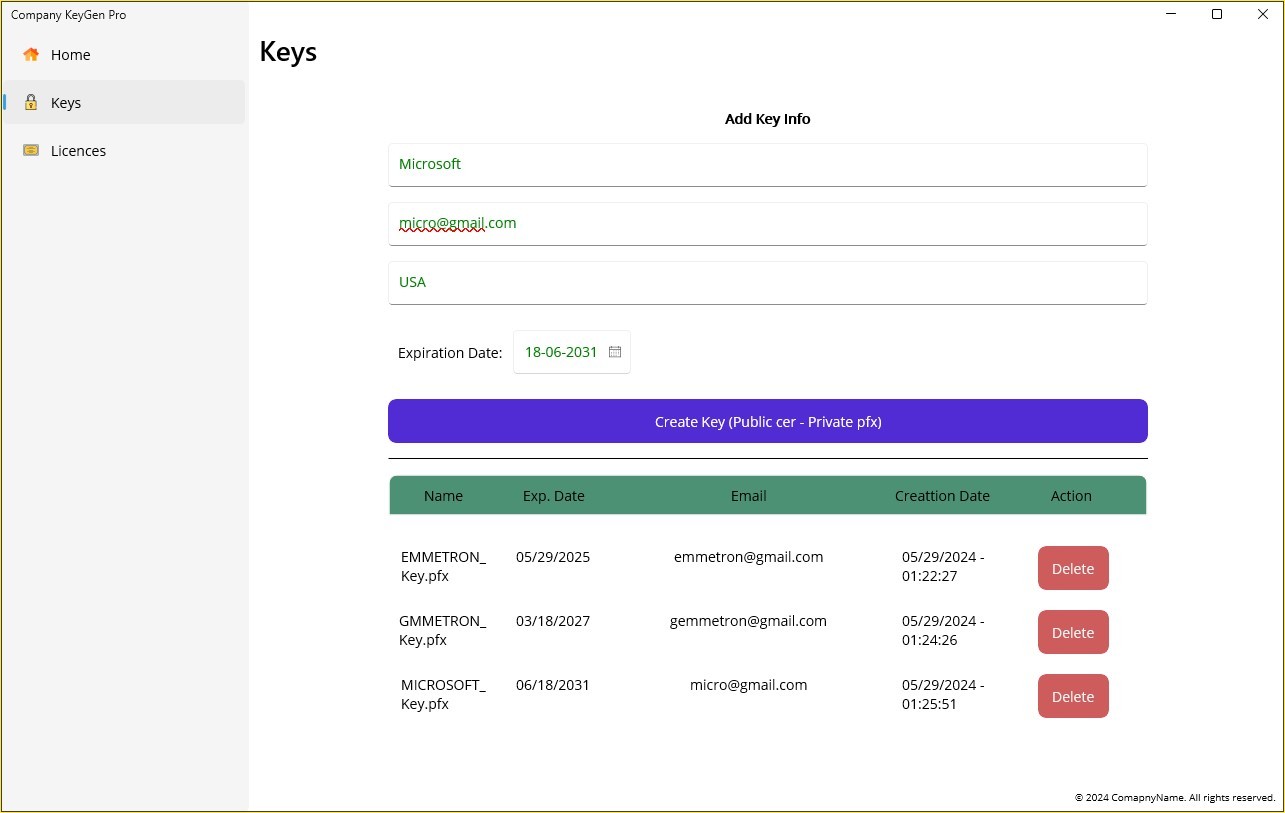Minimize the KeyGen Pro window
1285x813 pixels.
click(1171, 14)
